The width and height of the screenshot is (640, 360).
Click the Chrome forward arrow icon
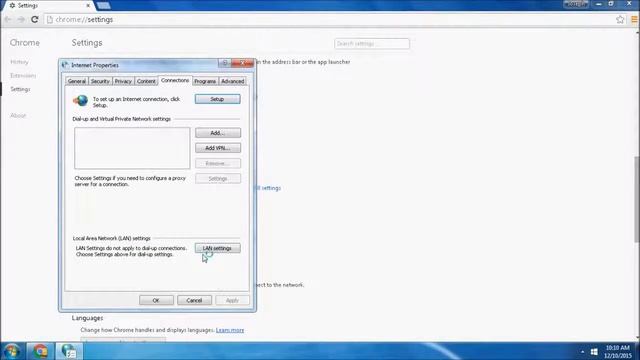click(21, 20)
